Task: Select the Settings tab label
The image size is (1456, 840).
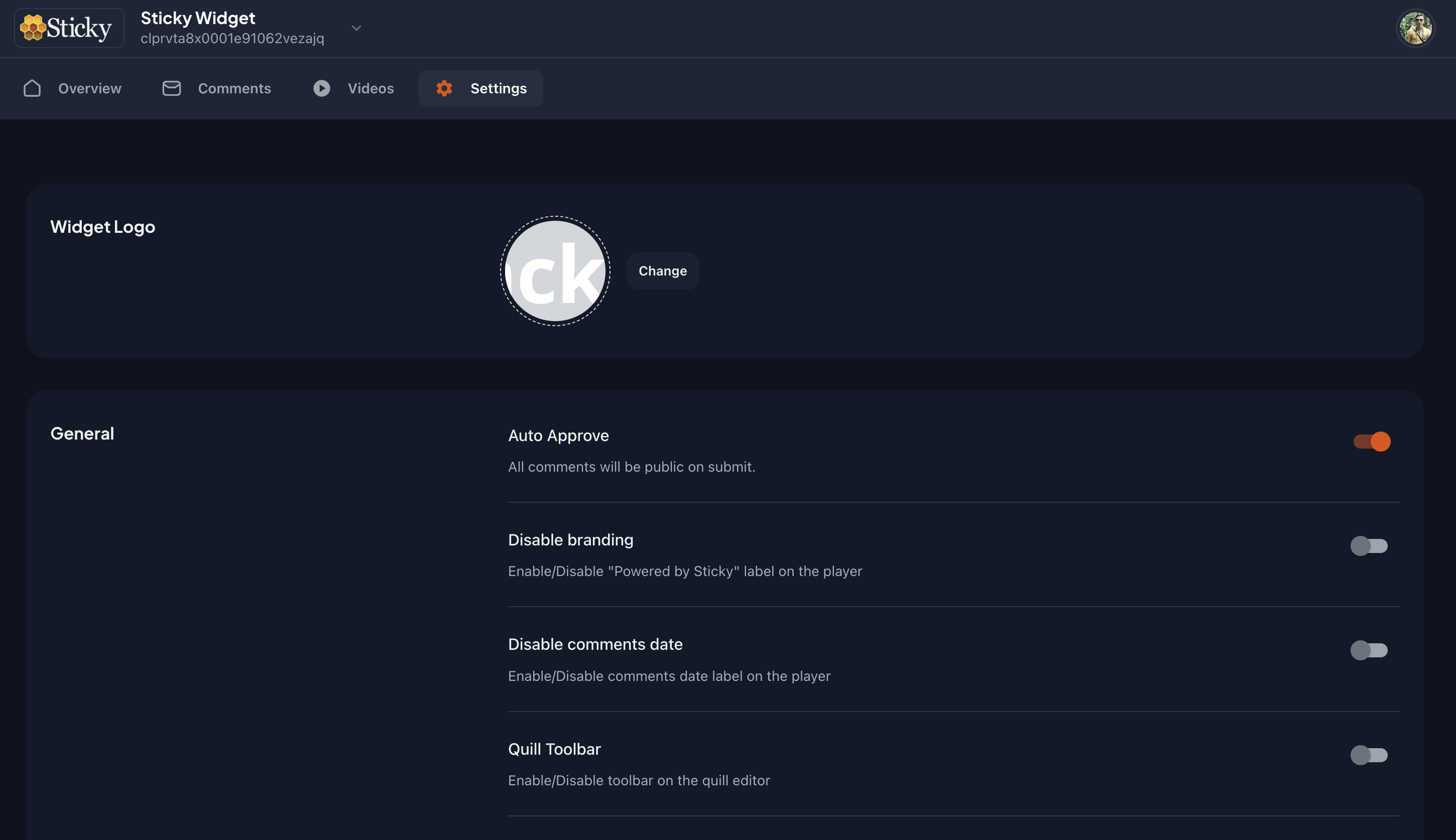Action: [498, 88]
